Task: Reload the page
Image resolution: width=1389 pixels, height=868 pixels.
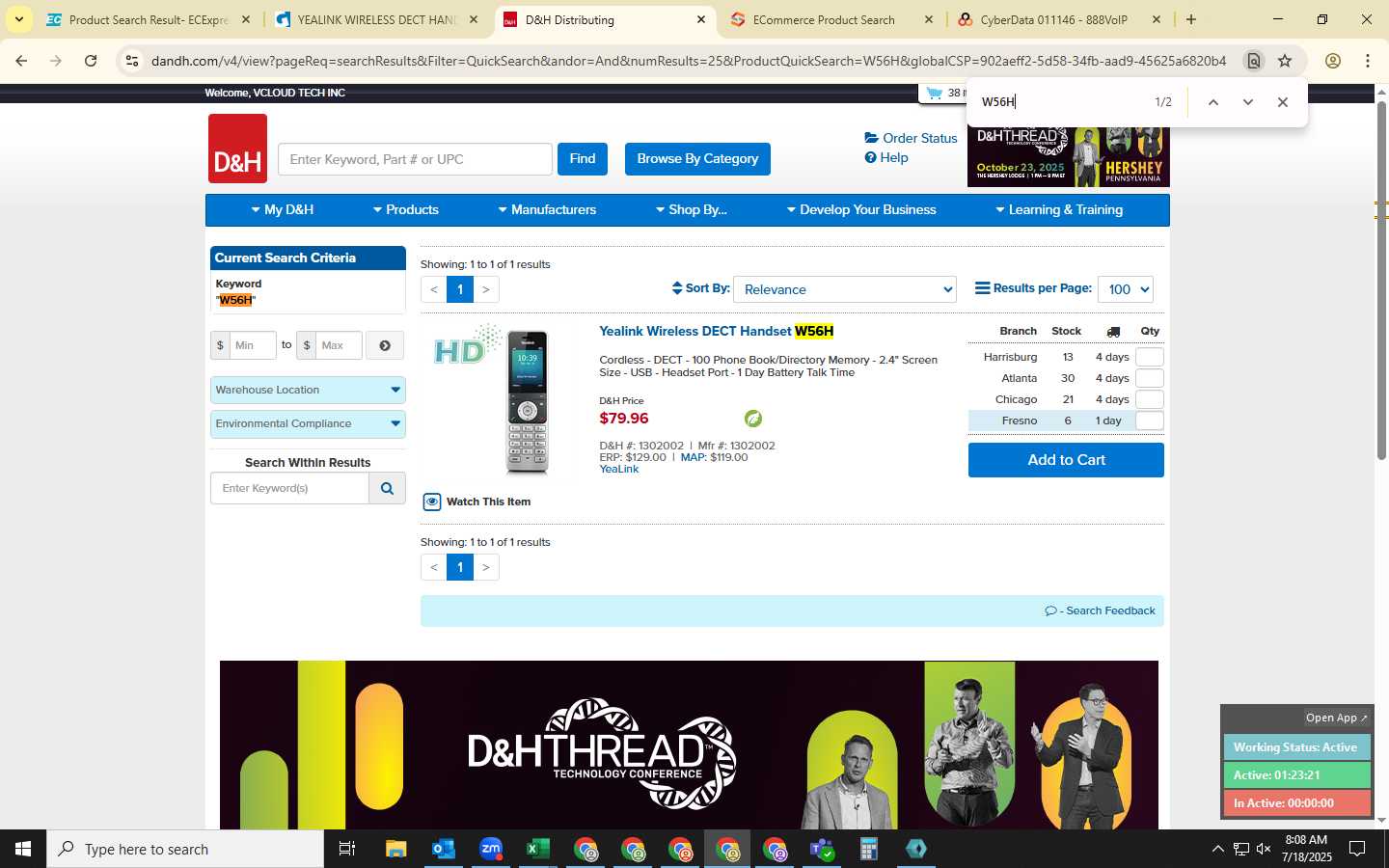Action: tap(91, 61)
